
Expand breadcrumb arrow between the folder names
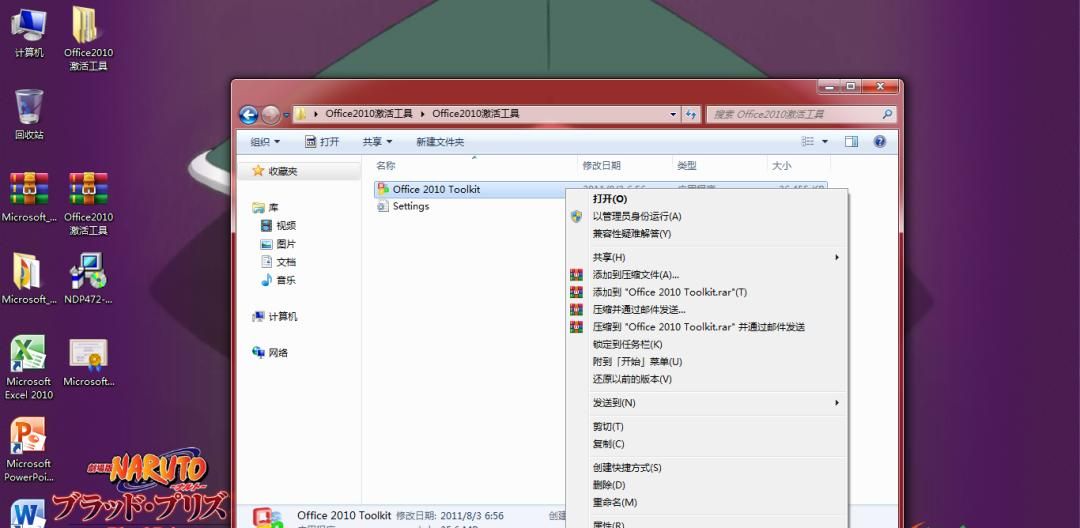pos(423,114)
